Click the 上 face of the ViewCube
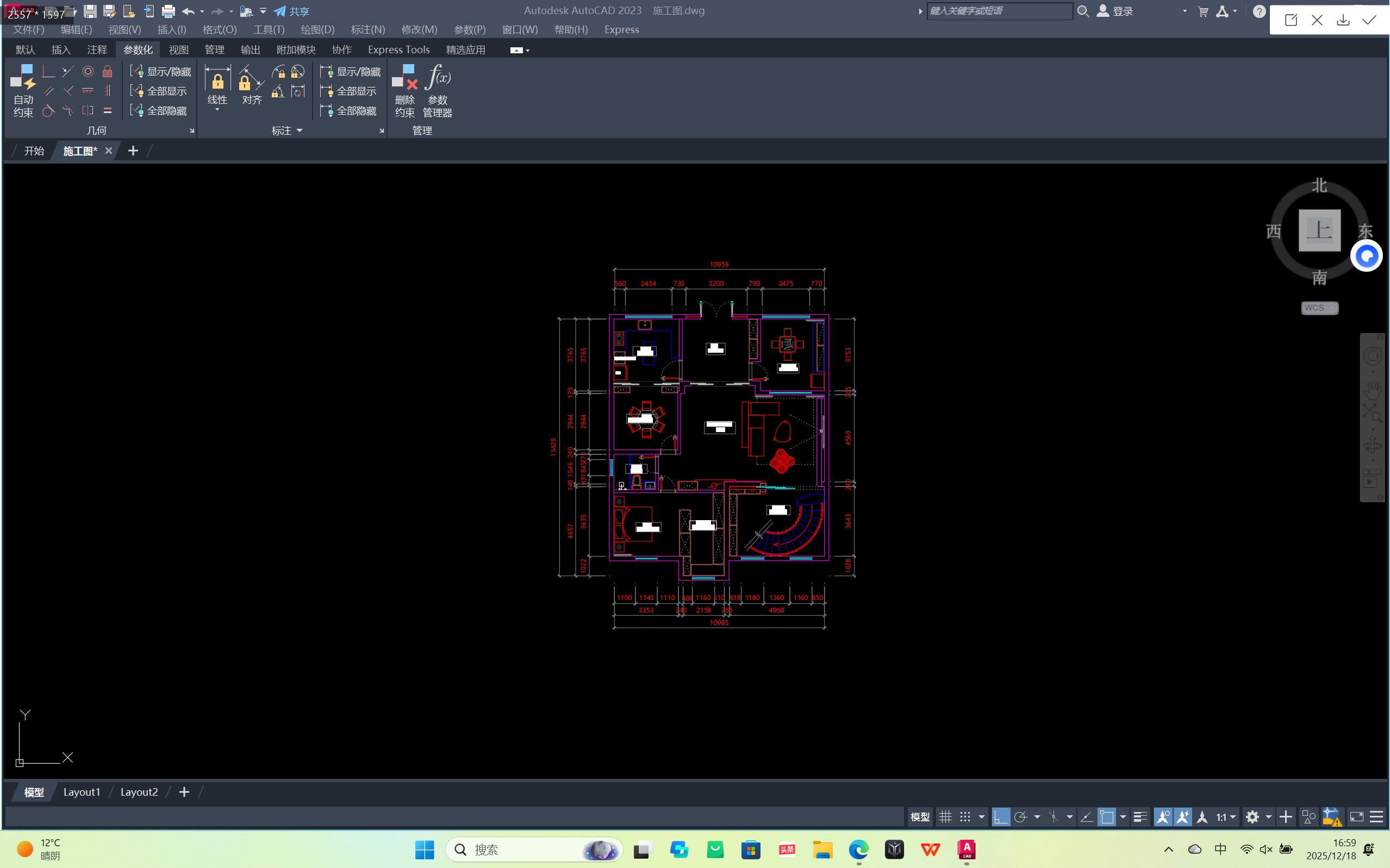 click(1319, 230)
